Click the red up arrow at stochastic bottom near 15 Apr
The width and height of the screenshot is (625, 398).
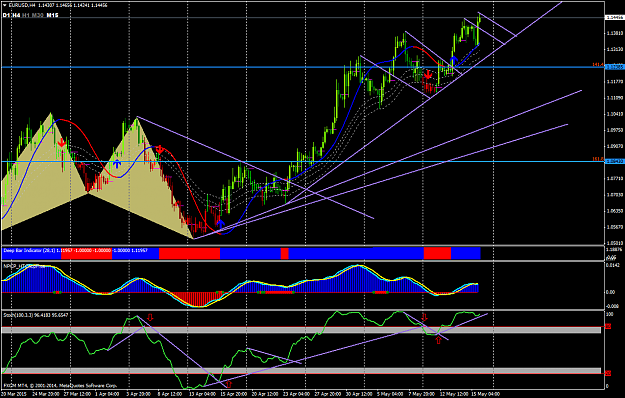tap(228, 384)
